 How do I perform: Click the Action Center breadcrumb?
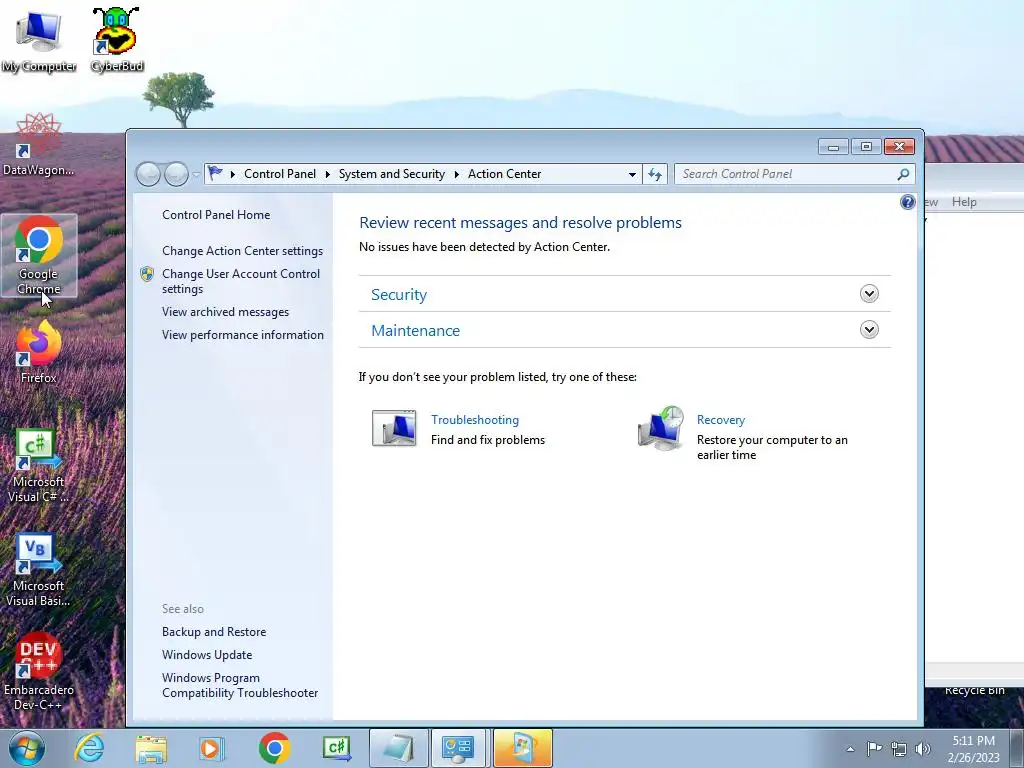click(x=504, y=174)
